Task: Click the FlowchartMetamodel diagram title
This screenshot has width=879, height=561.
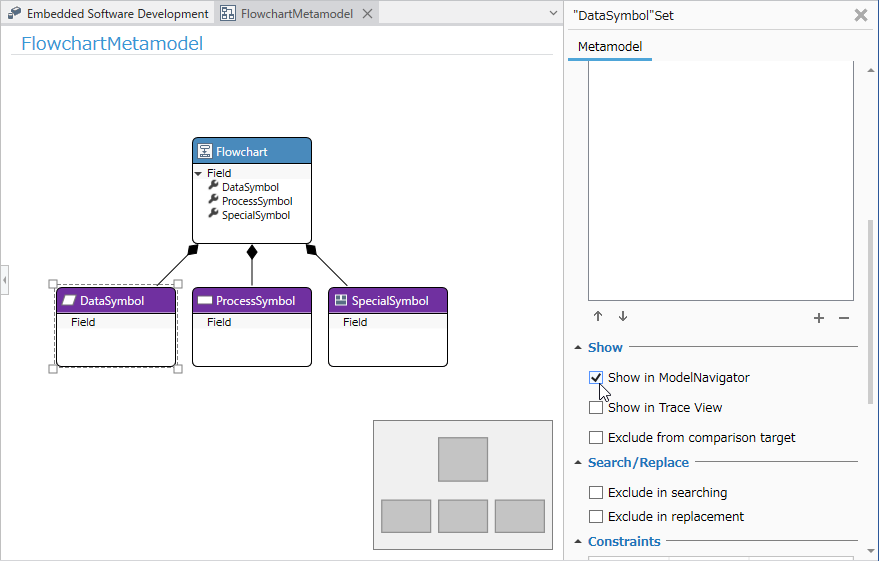Action: coord(112,43)
